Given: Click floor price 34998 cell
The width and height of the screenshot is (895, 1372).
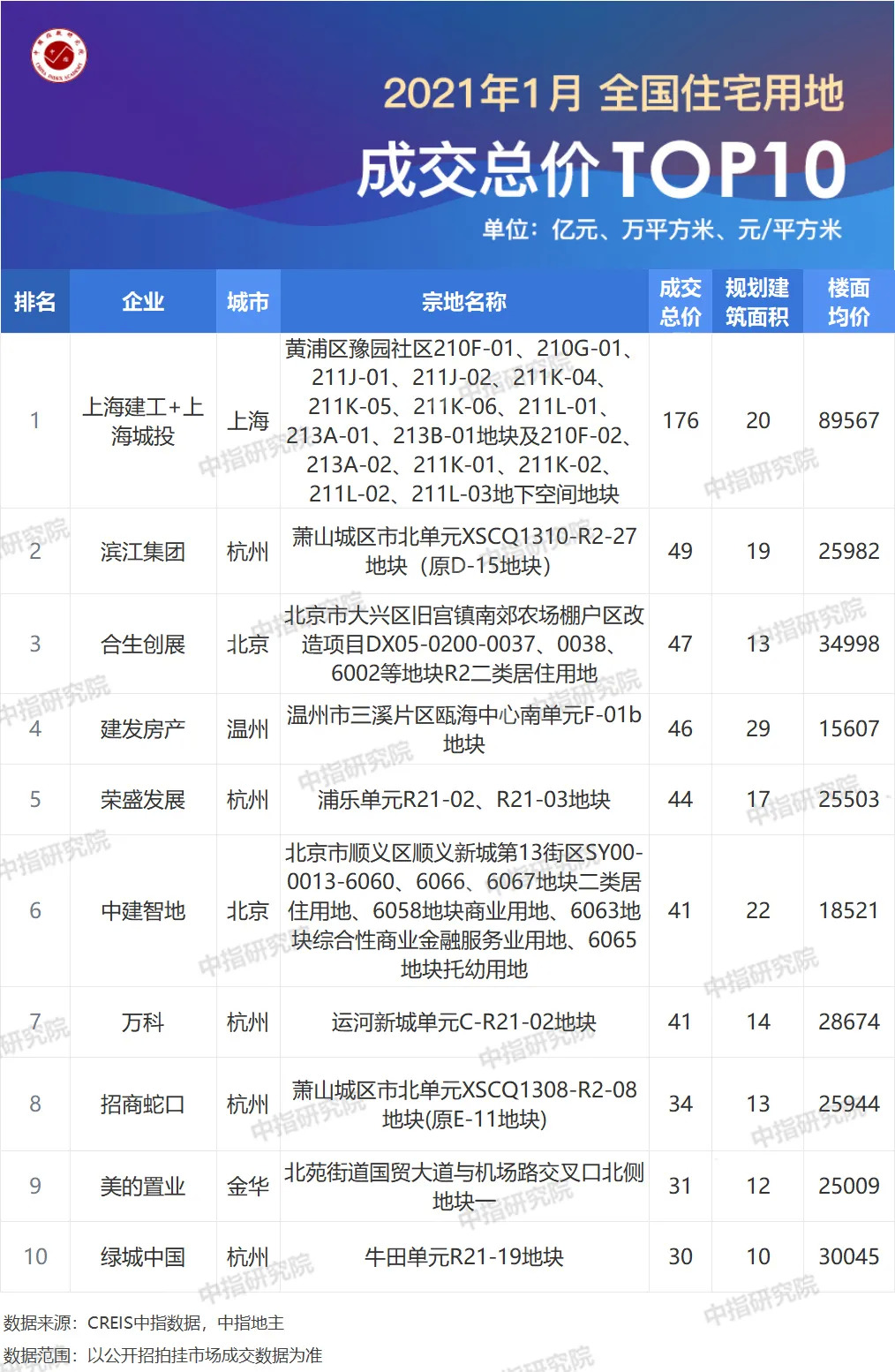Looking at the screenshot, I should point(849,645).
